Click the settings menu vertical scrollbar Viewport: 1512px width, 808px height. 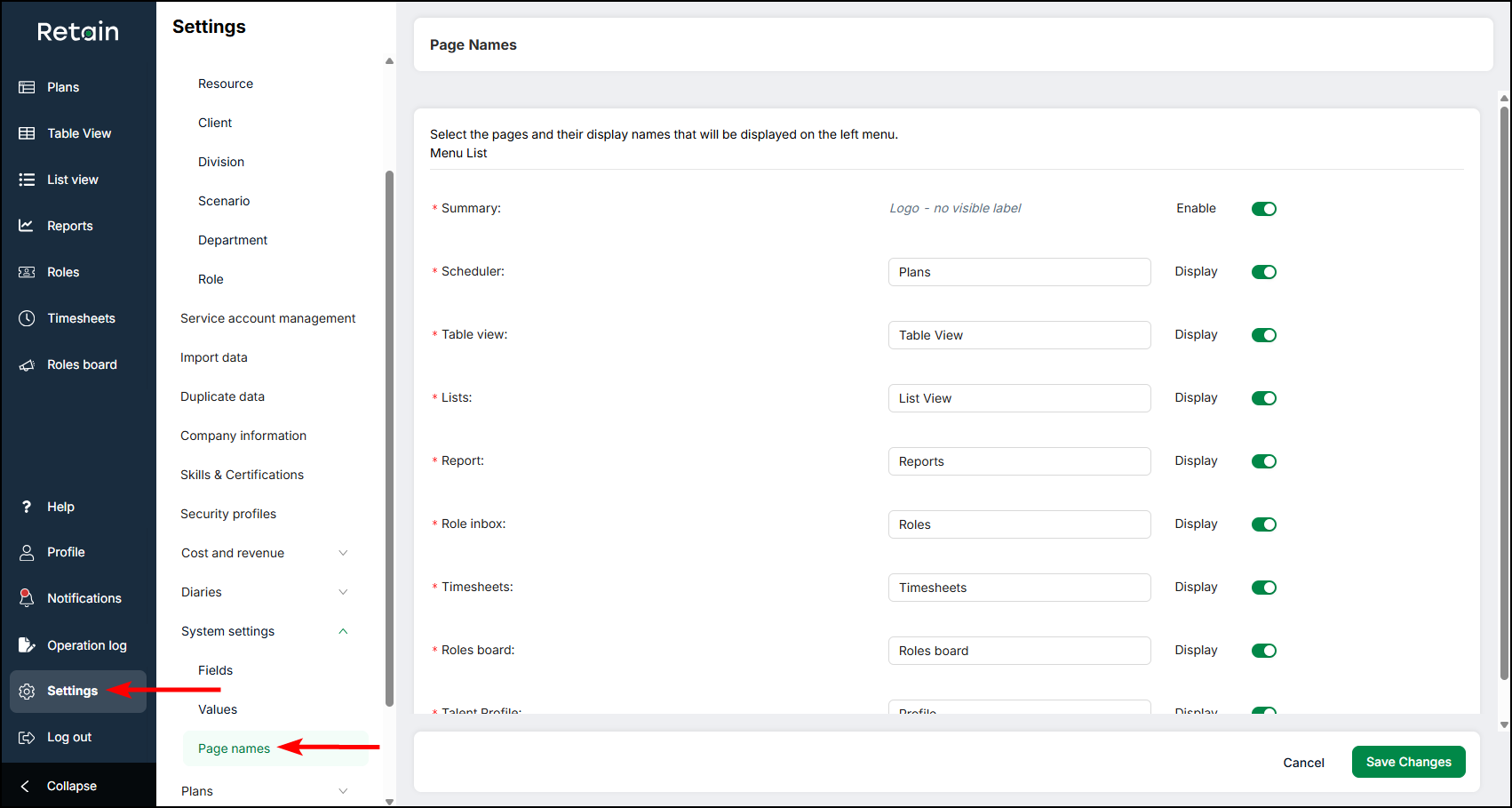click(x=389, y=436)
